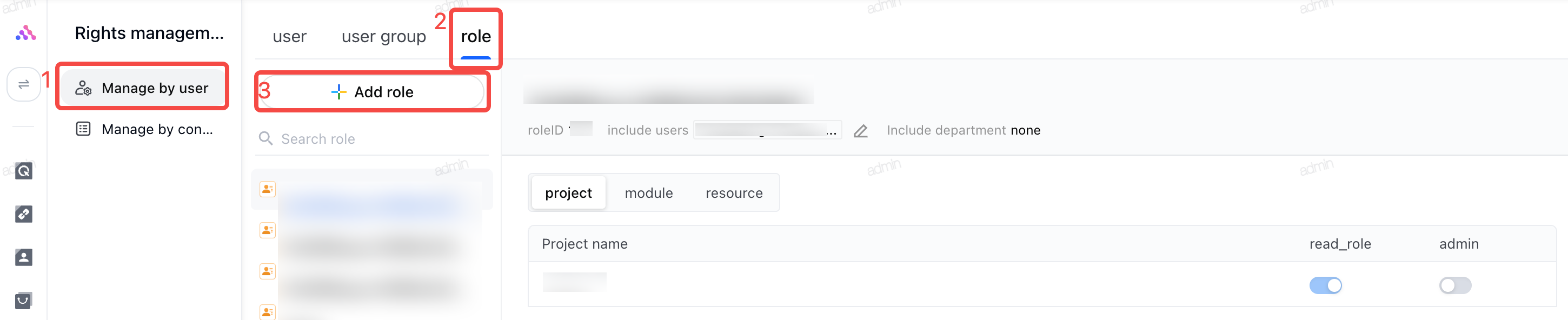Open the shopping bag sidebar icon
This screenshot has width=1568, height=320.
(24, 301)
